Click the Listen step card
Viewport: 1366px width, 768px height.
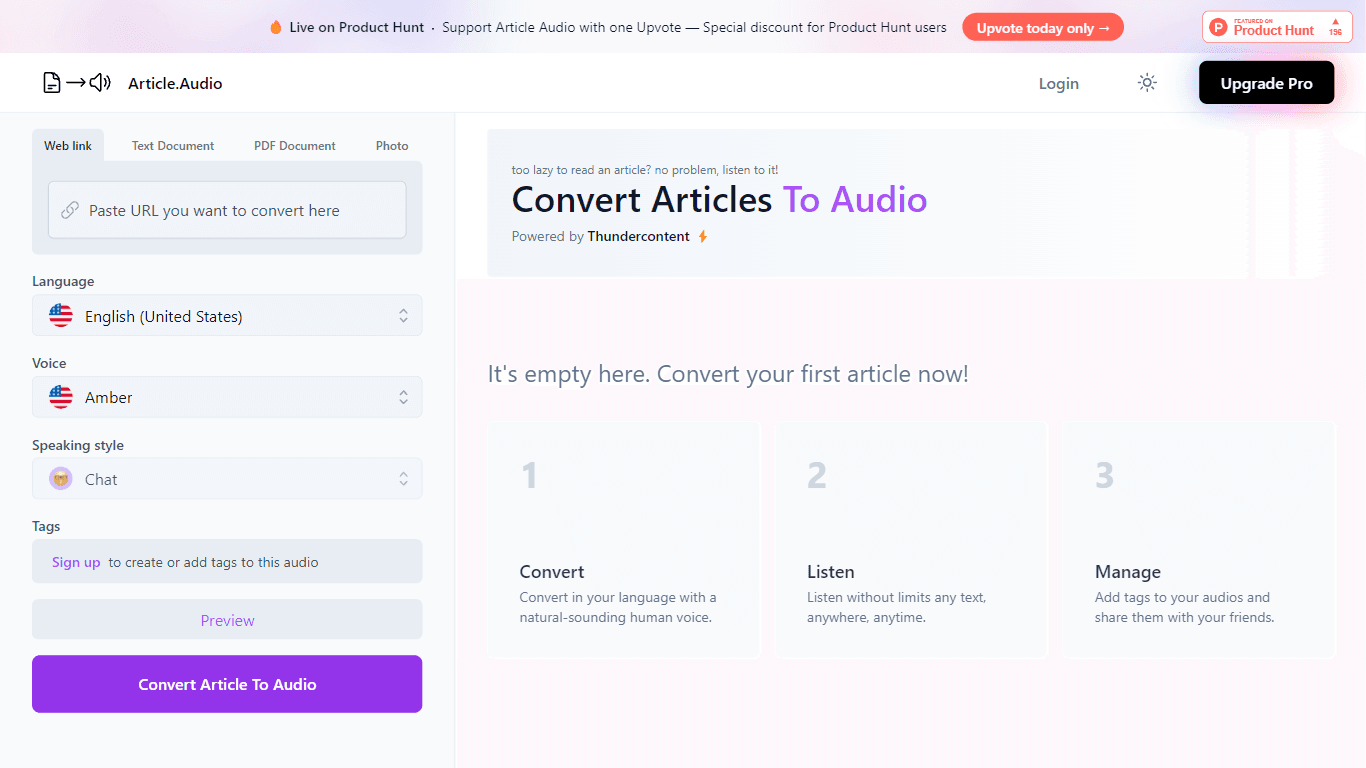(x=911, y=540)
